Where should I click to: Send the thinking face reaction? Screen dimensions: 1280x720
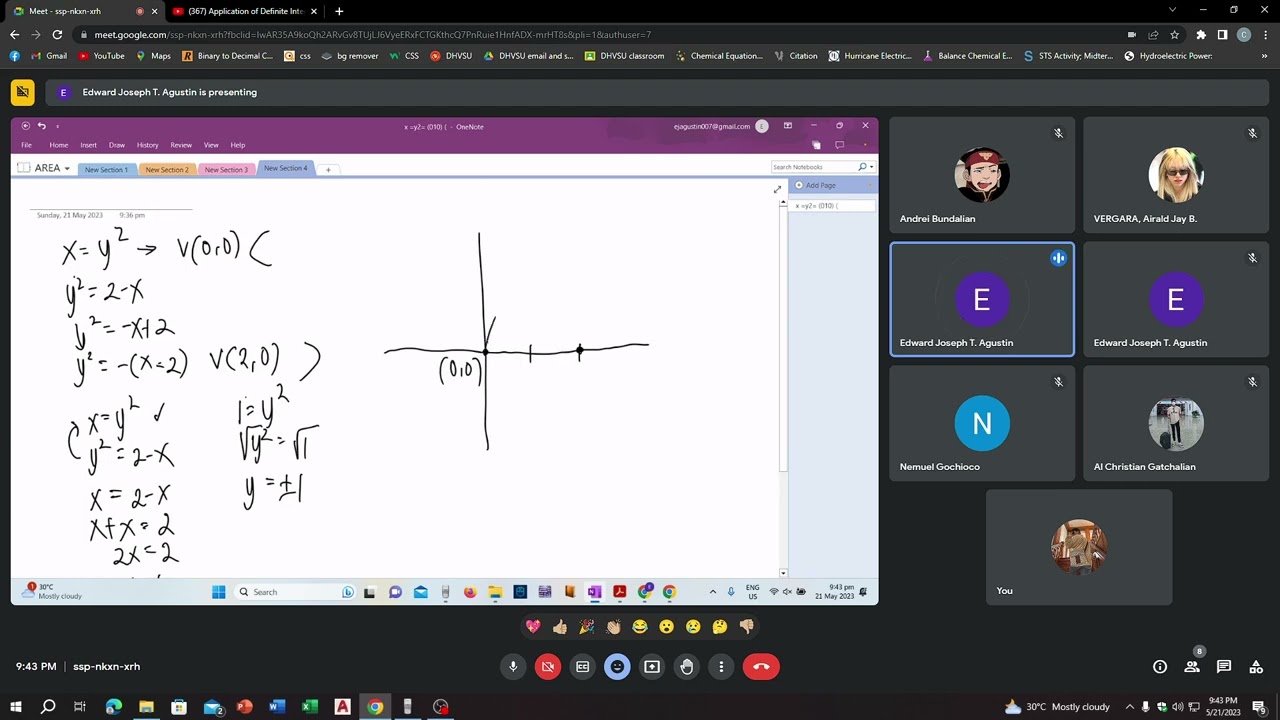coord(720,627)
